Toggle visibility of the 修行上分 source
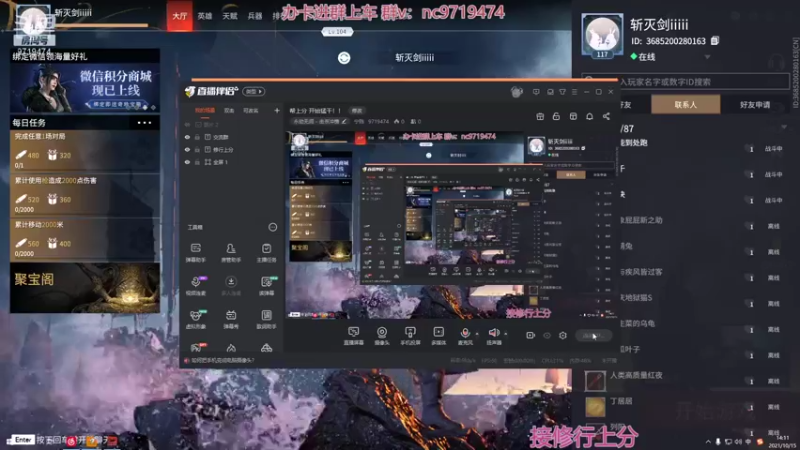The height and width of the screenshot is (450, 800). (187, 149)
